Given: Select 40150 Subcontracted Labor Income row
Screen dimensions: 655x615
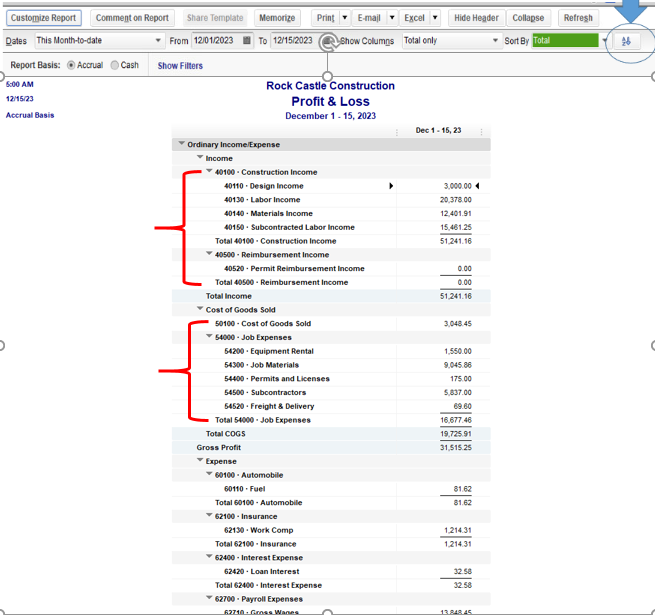Looking at the screenshot, I should [x=331, y=227].
